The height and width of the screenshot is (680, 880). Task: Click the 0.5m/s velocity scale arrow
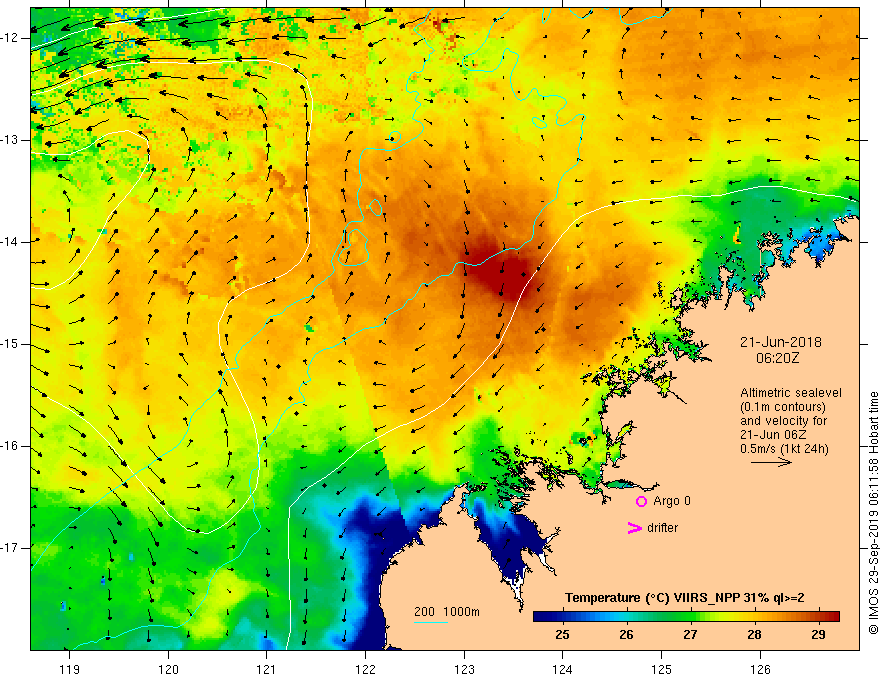click(x=771, y=462)
